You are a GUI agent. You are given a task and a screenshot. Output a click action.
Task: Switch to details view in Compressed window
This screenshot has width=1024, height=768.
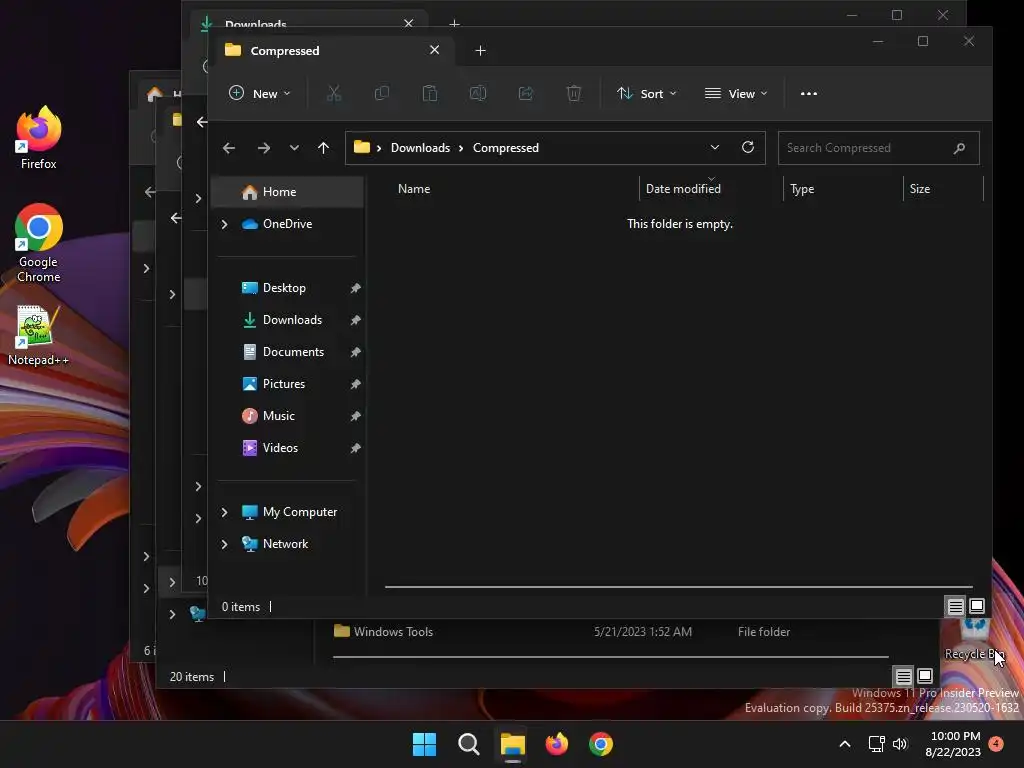point(955,607)
